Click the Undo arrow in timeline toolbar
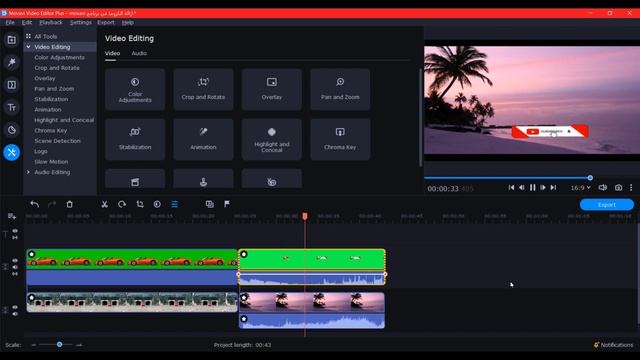Viewport: 640px width, 360px height. pos(35,204)
